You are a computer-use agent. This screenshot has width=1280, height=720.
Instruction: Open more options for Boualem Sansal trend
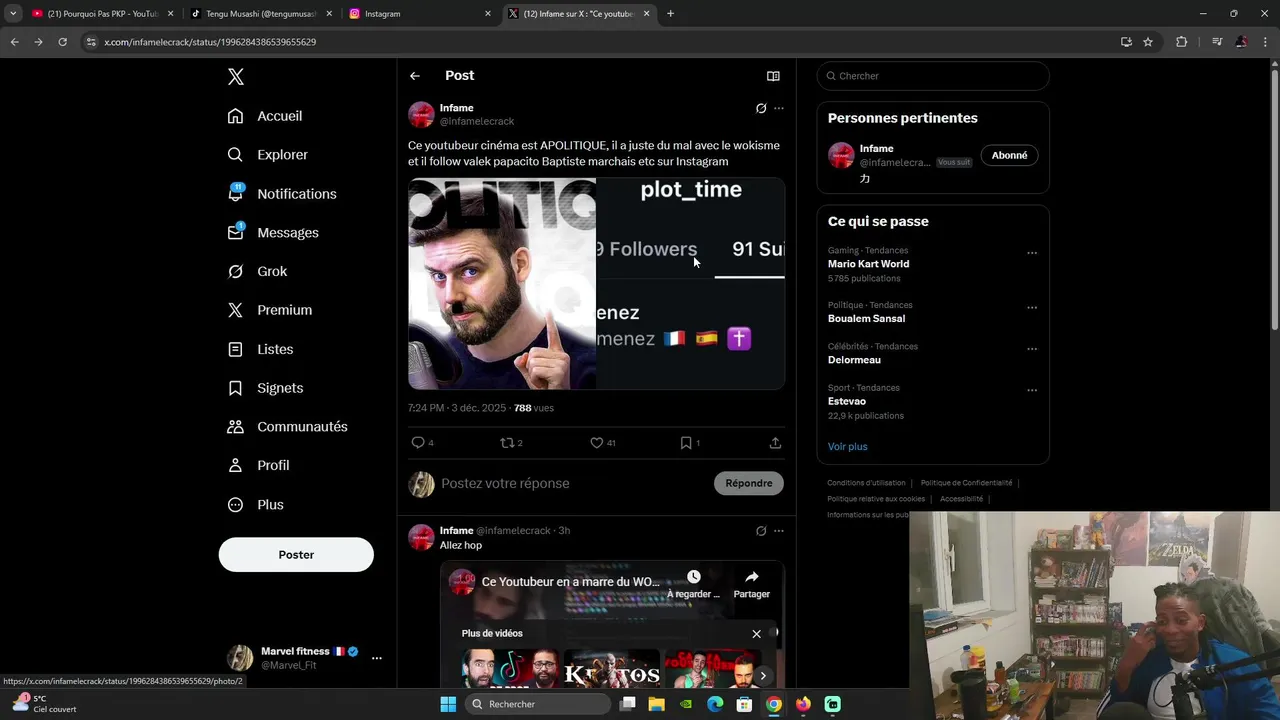pyautogui.click(x=1032, y=308)
